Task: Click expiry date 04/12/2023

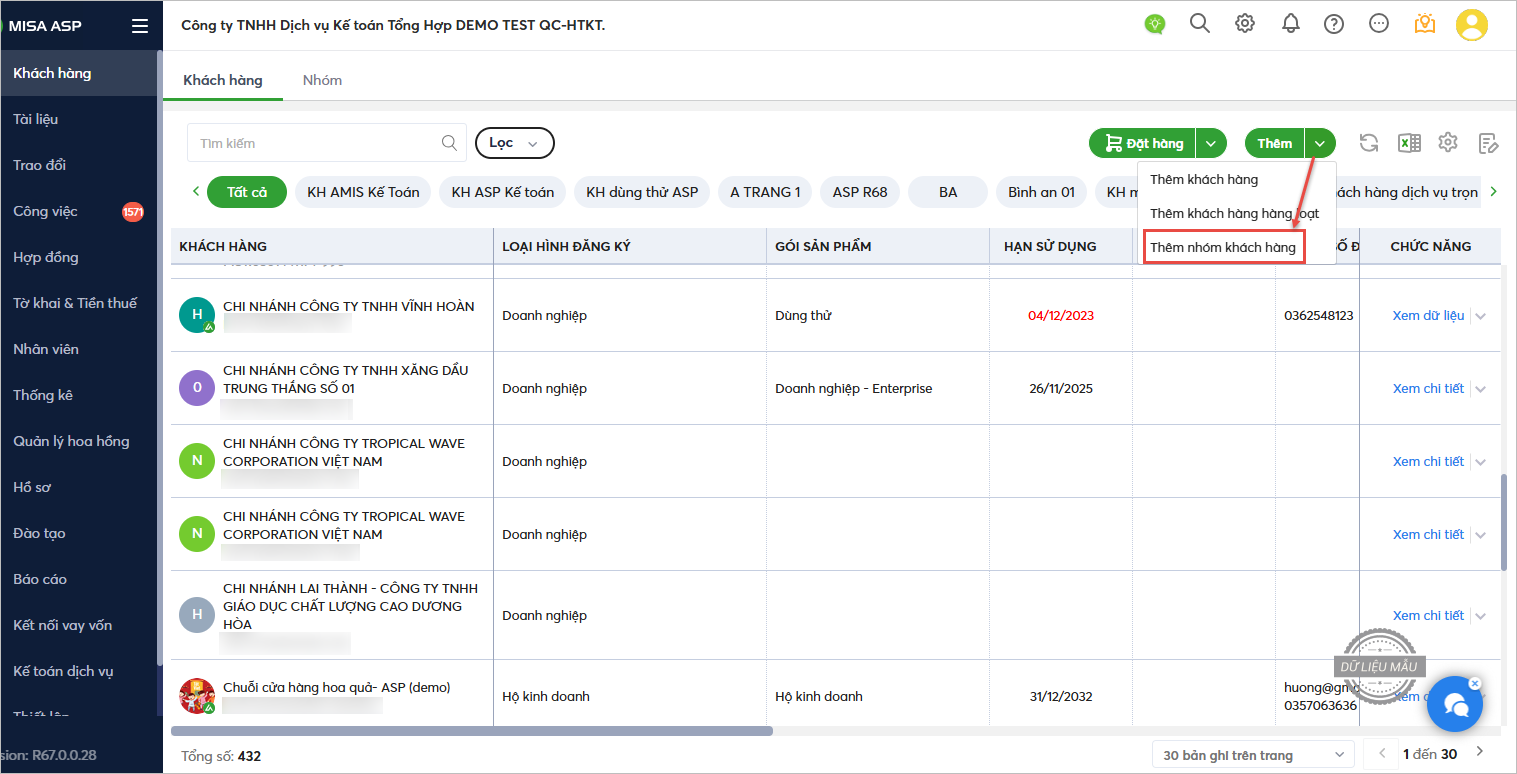Action: coord(1061,316)
